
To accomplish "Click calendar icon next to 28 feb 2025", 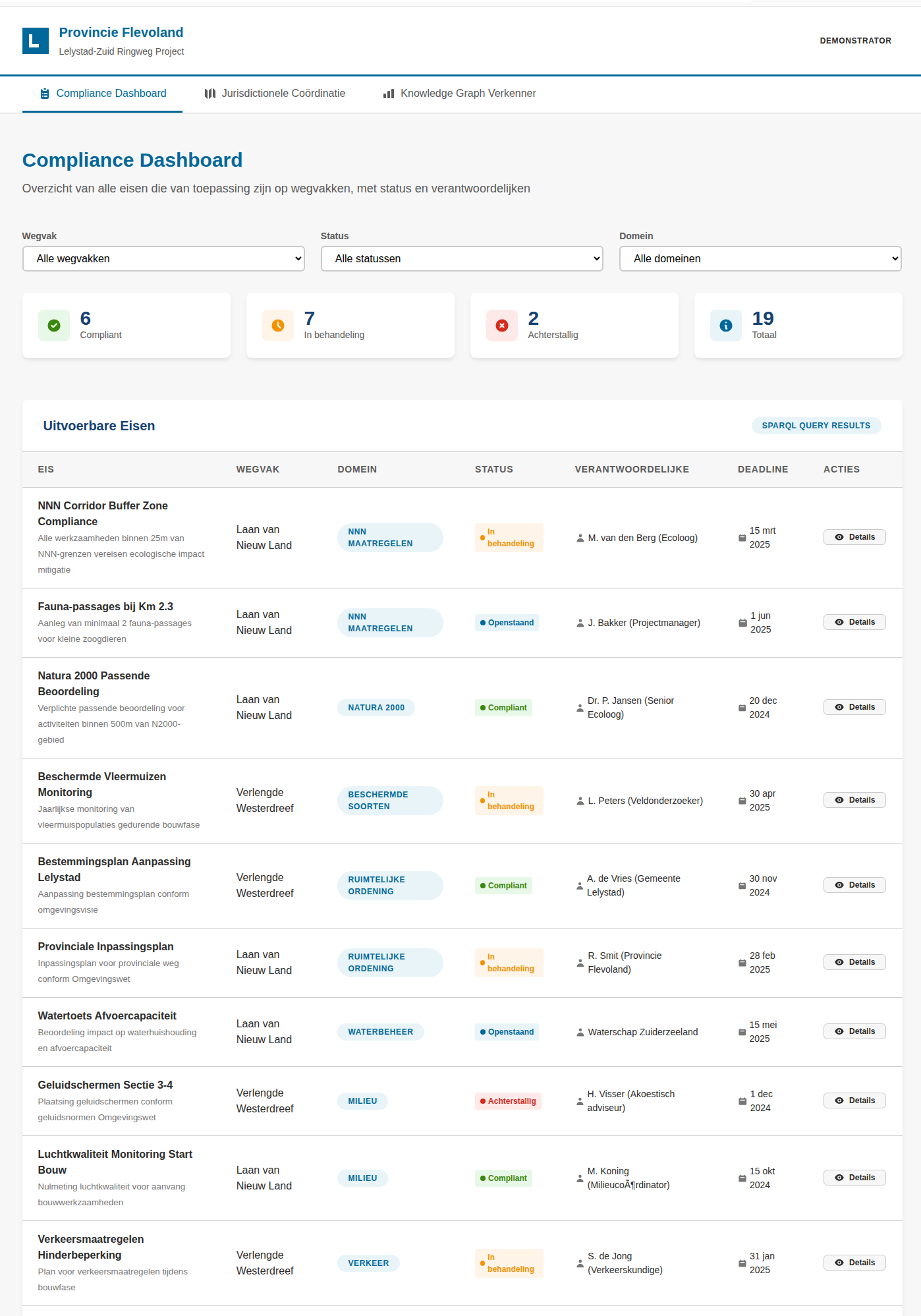I will [742, 963].
